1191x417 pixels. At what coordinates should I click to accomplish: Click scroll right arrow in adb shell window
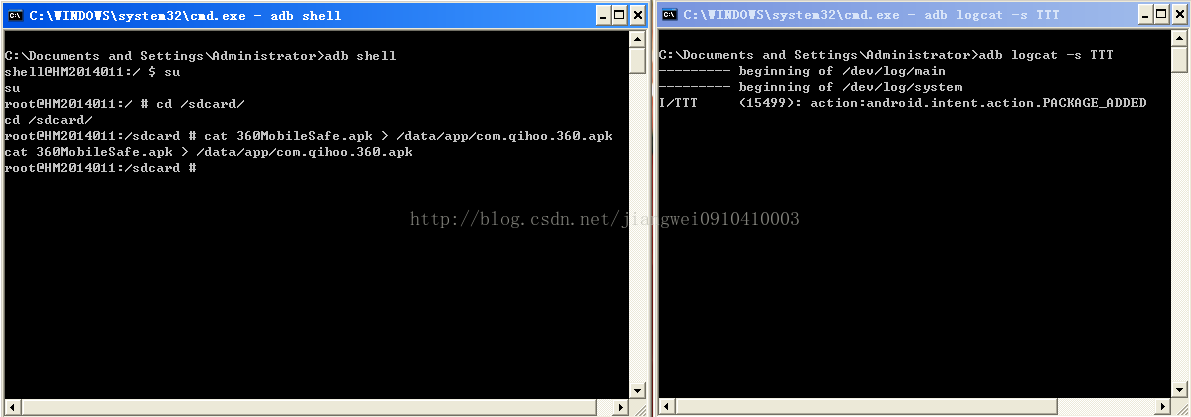622,407
